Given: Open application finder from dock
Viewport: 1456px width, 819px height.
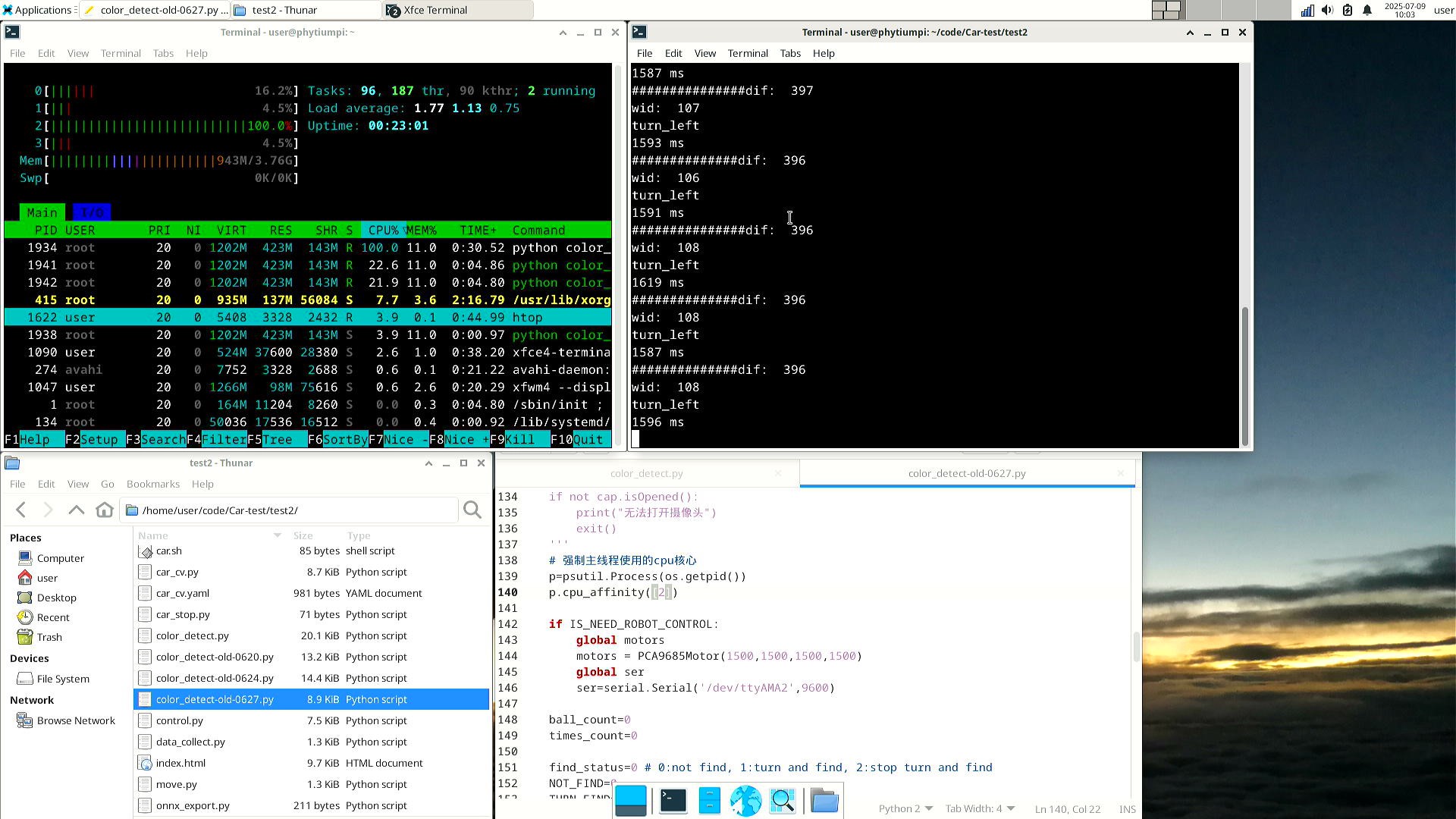Looking at the screenshot, I should pyautogui.click(x=783, y=801).
